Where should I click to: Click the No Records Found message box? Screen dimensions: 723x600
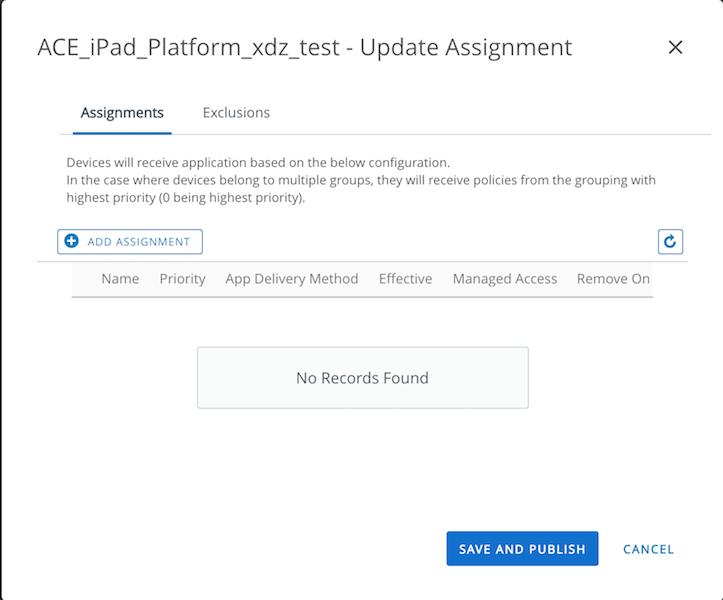click(362, 378)
